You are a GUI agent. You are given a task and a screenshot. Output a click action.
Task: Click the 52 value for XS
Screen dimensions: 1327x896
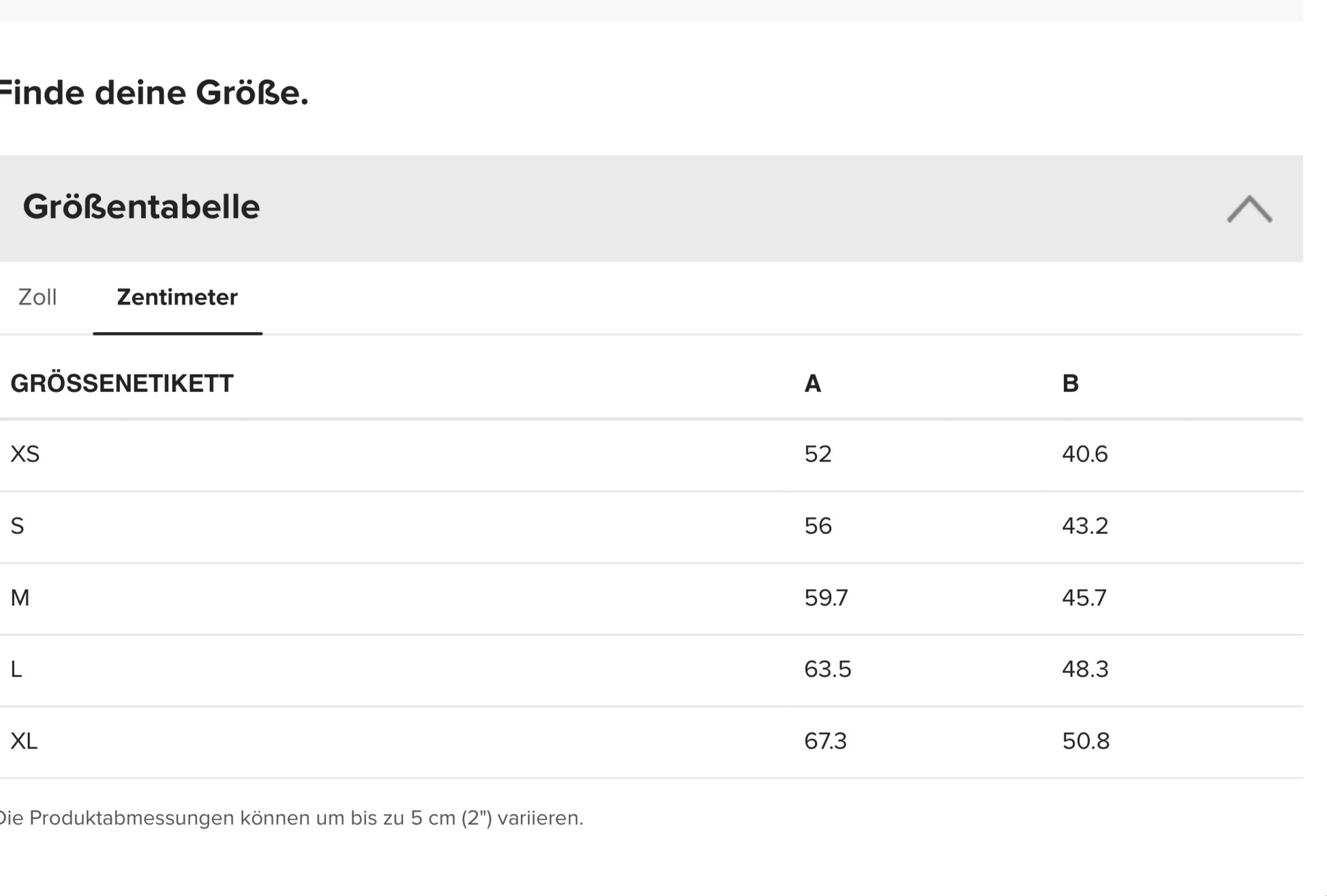click(818, 454)
